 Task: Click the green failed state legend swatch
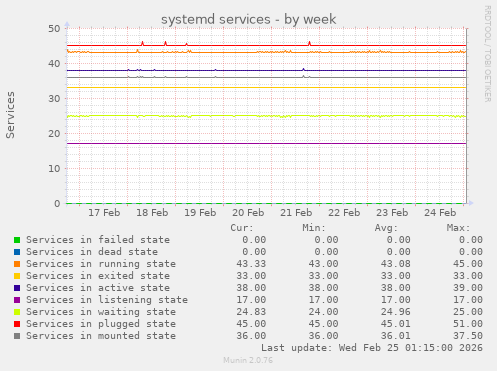pos(17,240)
